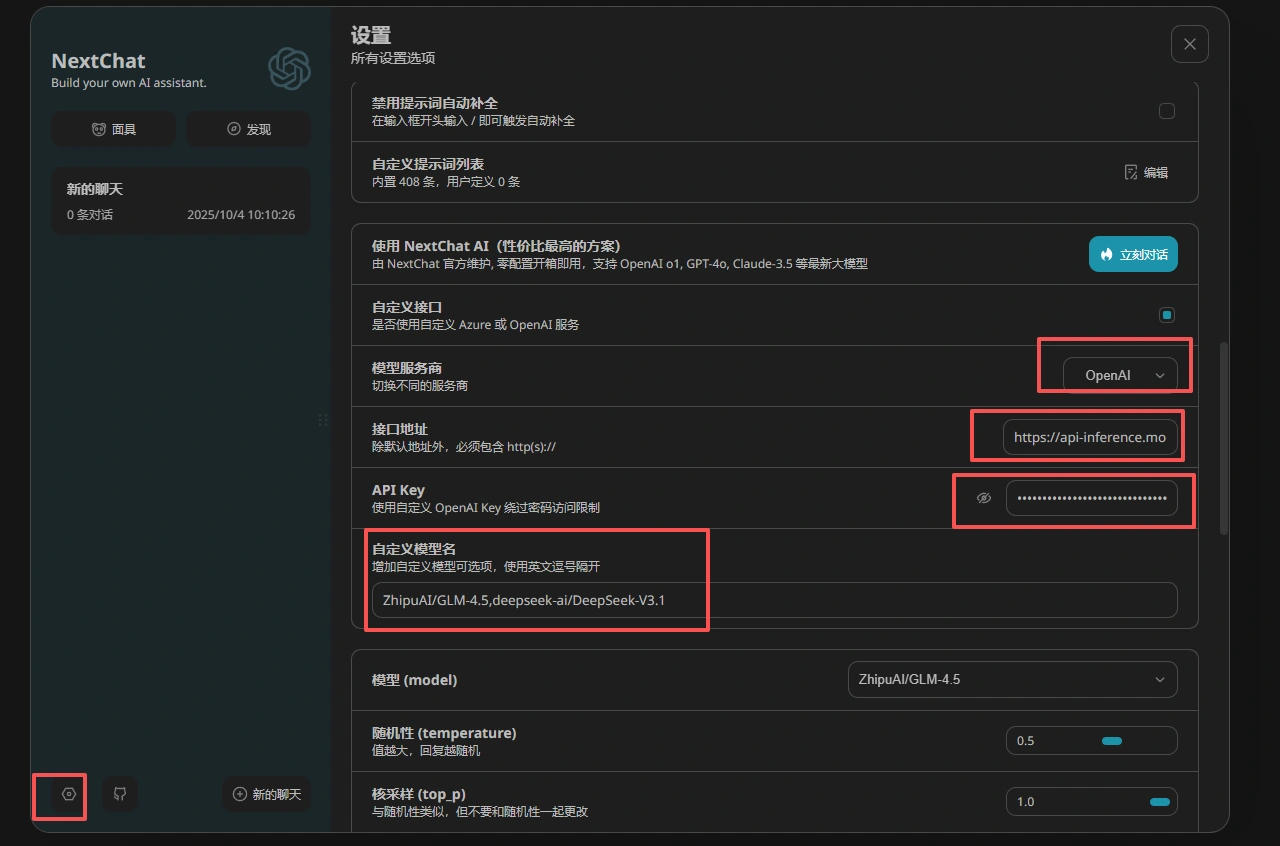The height and width of the screenshot is (846, 1280).
Task: Click the sidebar resize drag handle
Action: [x=323, y=420]
